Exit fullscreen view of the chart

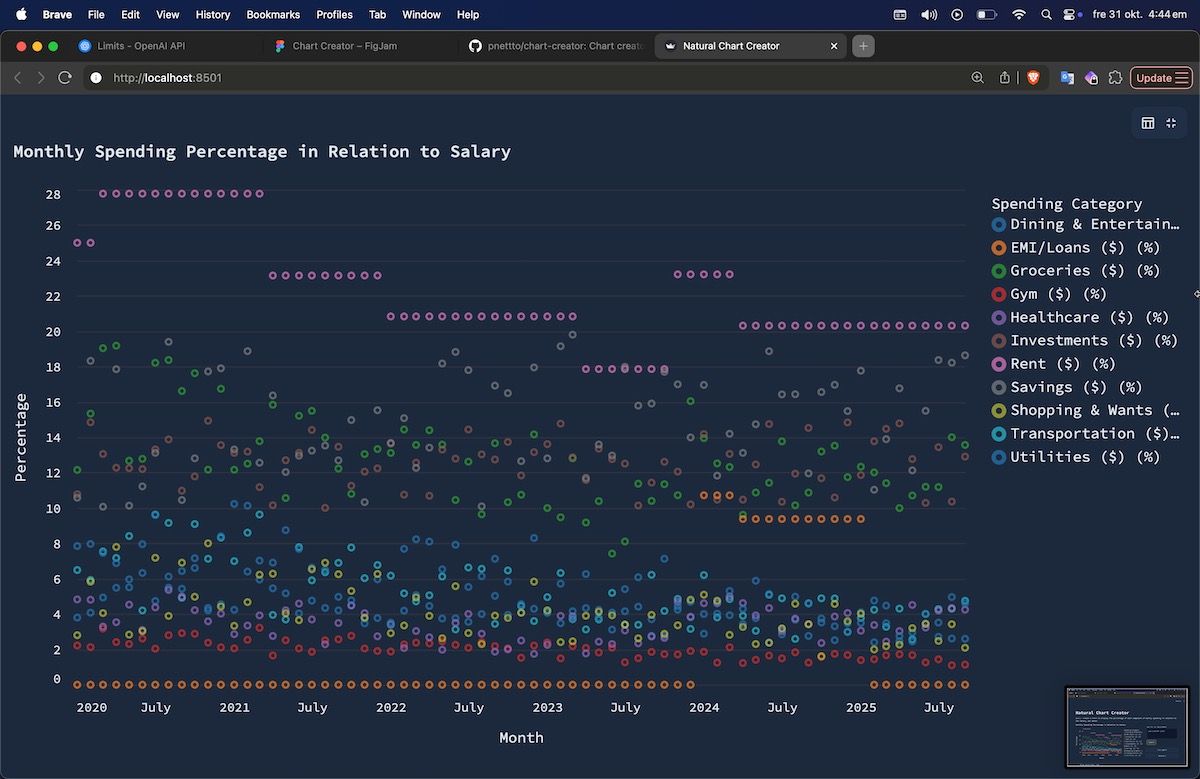[x=1171, y=123]
